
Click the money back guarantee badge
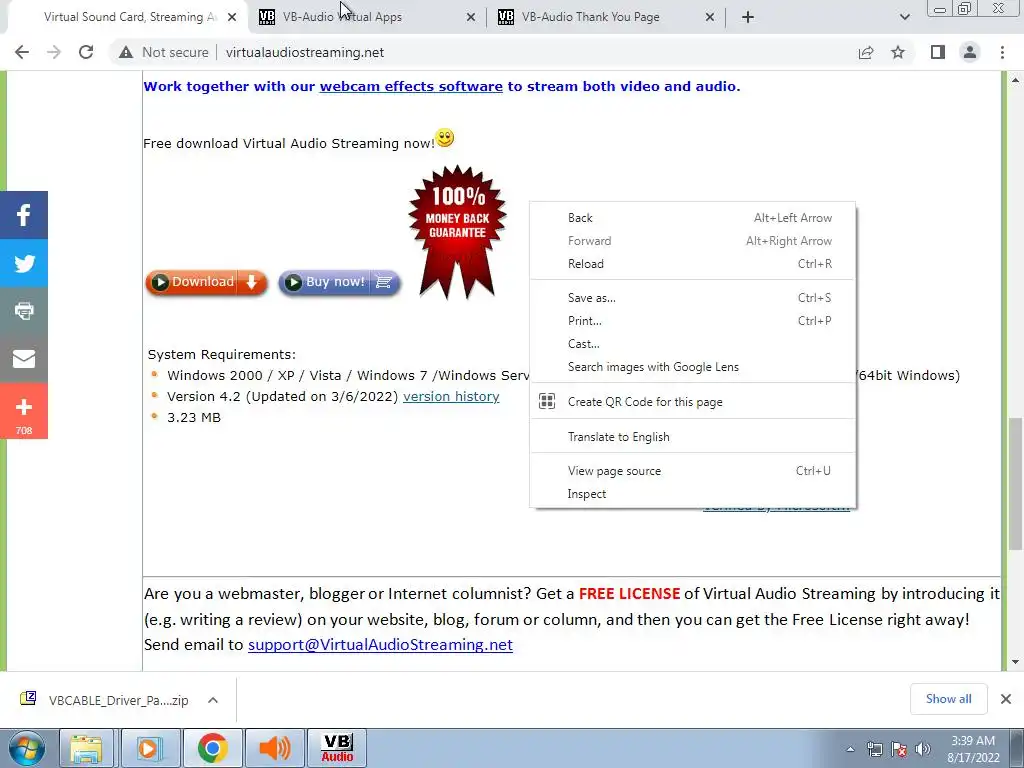tap(457, 232)
